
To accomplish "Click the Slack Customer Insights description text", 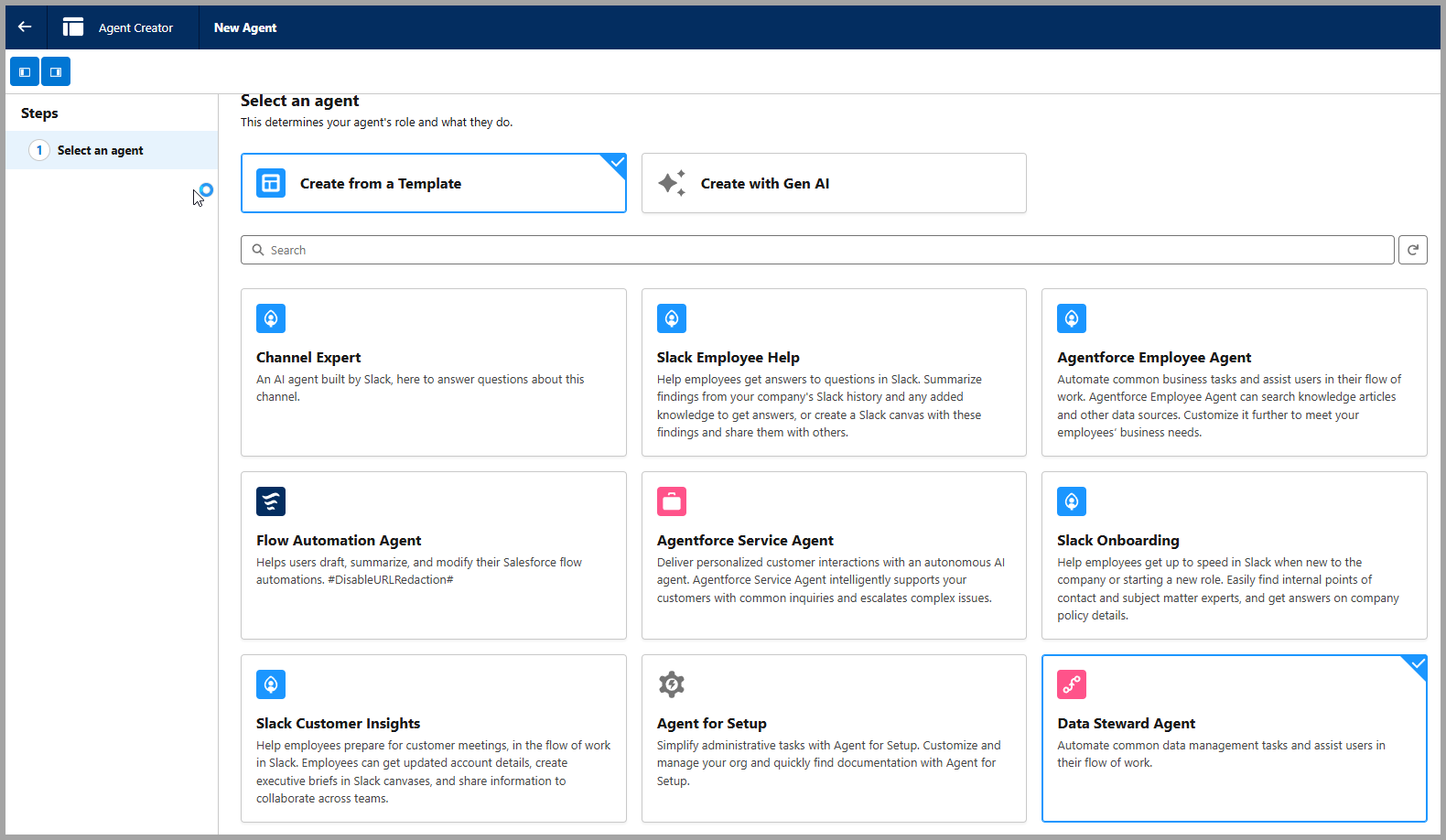I will (x=434, y=772).
